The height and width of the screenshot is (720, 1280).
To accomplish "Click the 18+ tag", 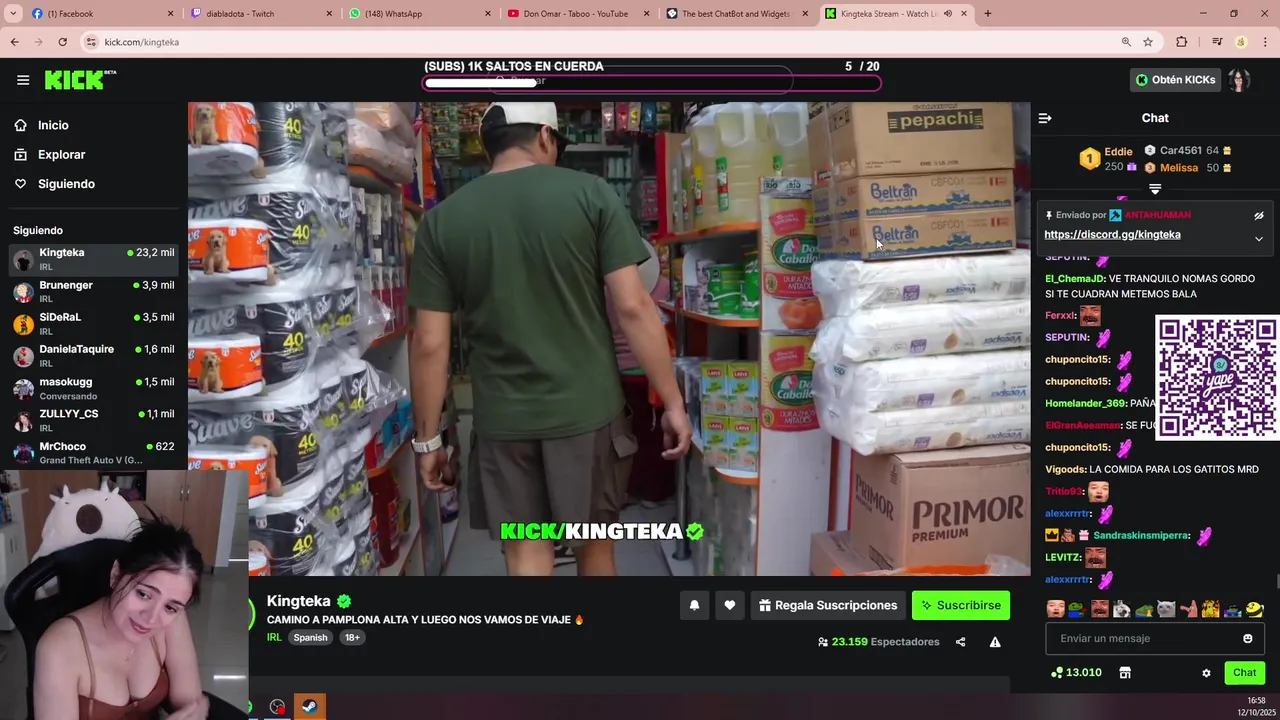I will [x=352, y=637].
